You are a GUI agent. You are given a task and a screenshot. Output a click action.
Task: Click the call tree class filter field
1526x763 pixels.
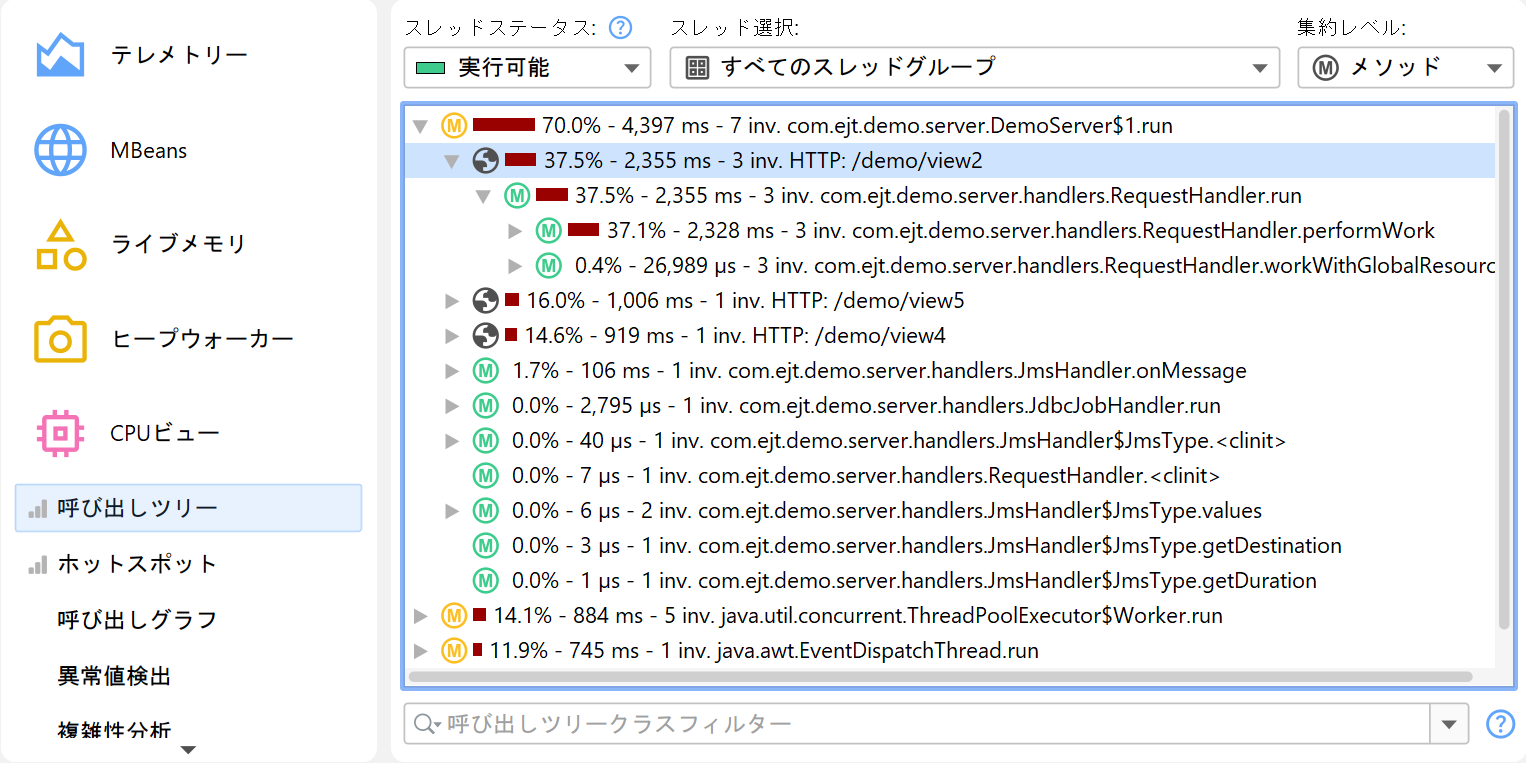click(920, 723)
